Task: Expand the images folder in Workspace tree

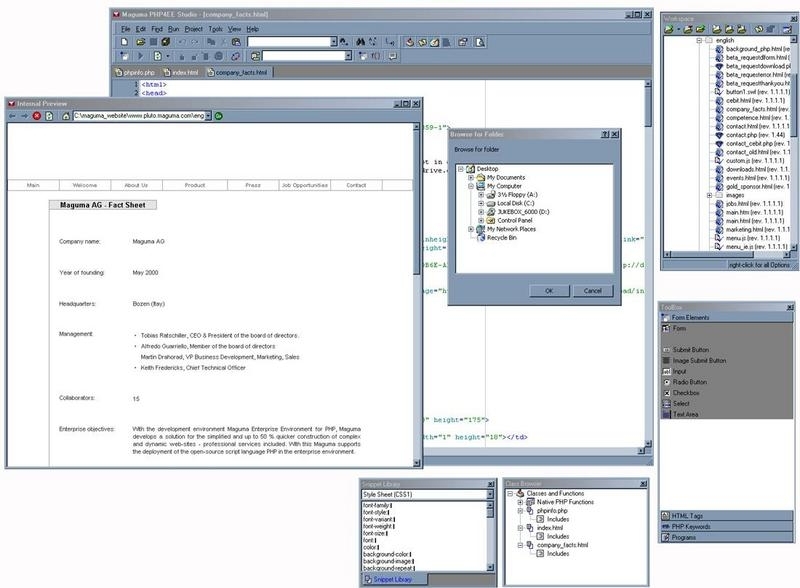Action: tap(709, 195)
